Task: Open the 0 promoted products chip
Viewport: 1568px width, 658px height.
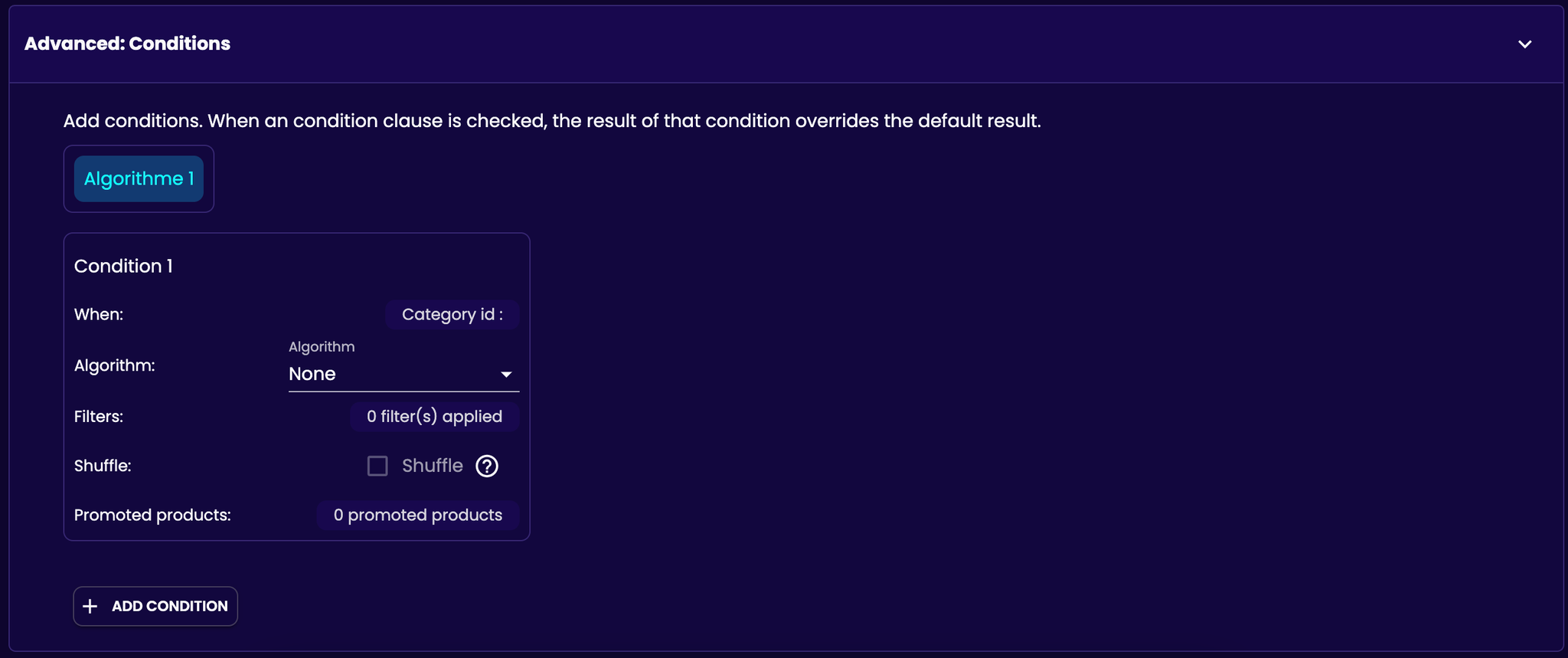Action: (418, 515)
